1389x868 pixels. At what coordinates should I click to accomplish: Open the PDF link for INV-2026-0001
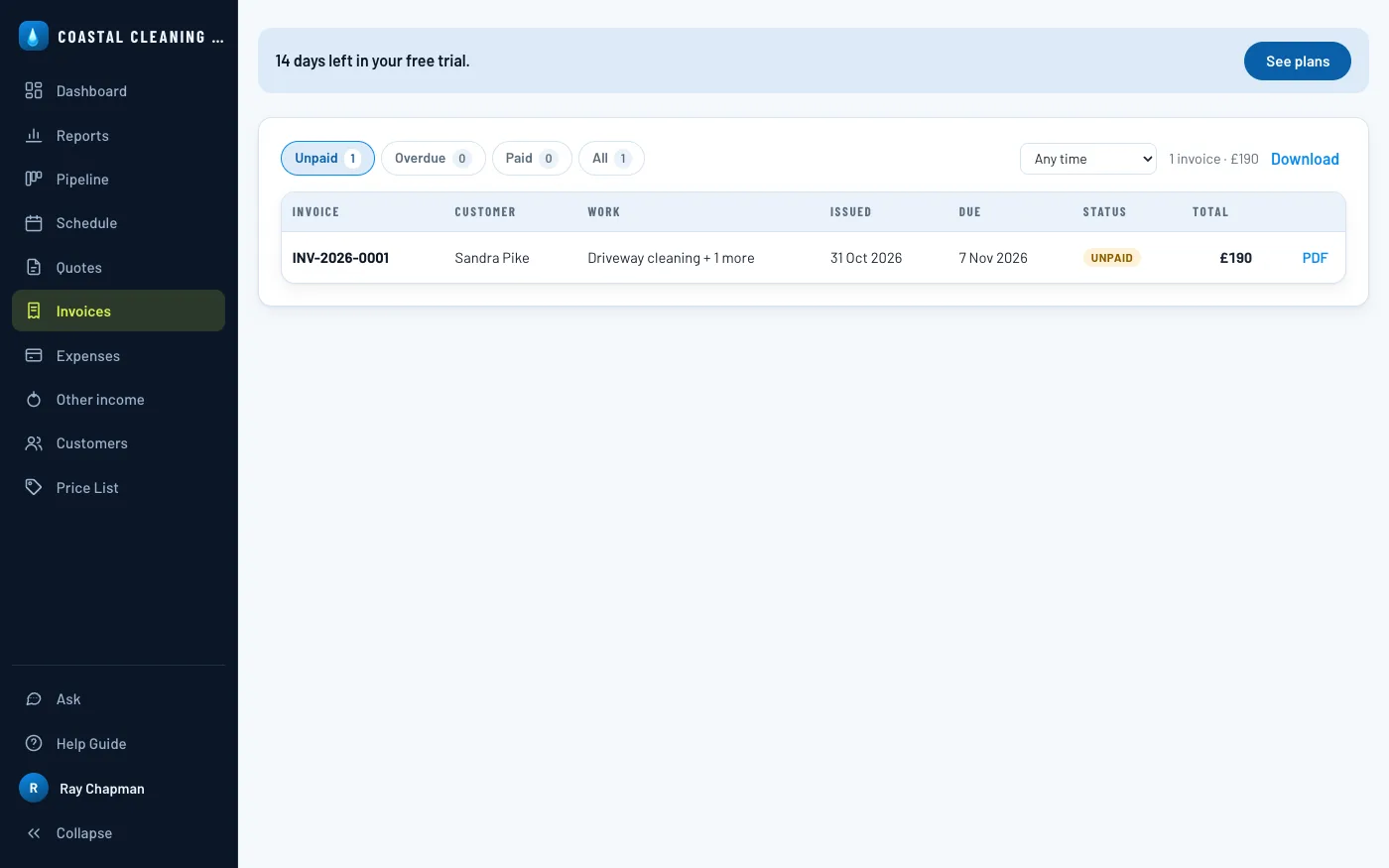click(x=1315, y=258)
